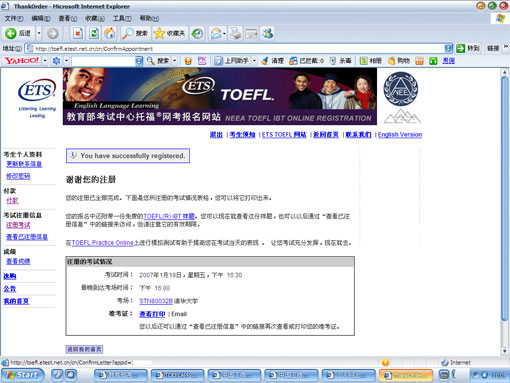Click into the Yahoo toolbar search field
Screen dimensions: 510x383
coord(103,61)
